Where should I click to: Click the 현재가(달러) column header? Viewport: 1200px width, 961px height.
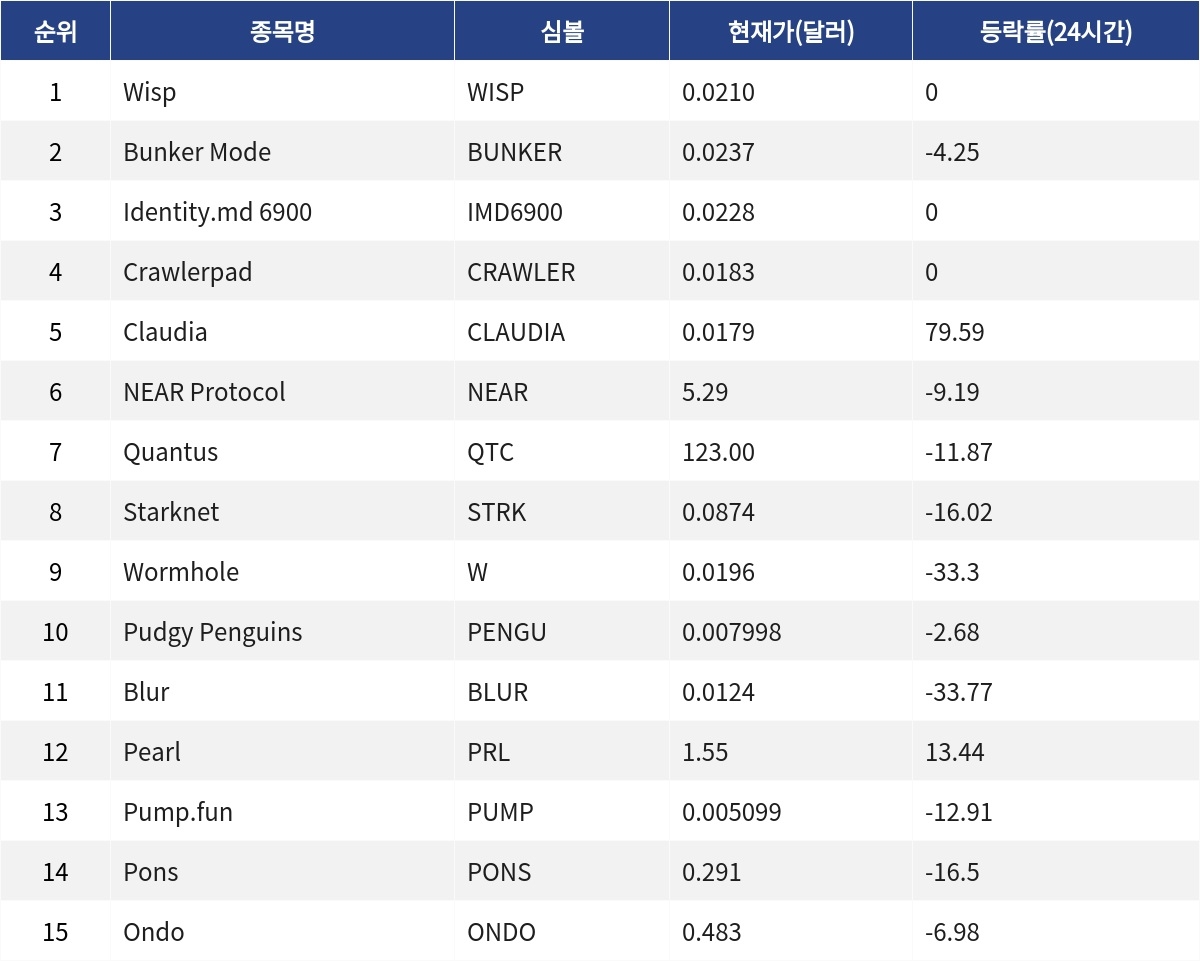click(x=791, y=31)
